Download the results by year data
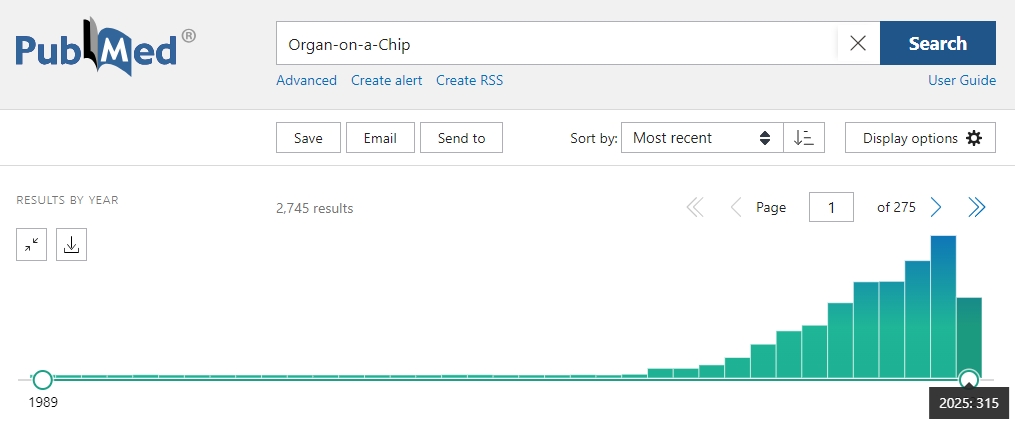The image size is (1015, 424). tap(71, 245)
